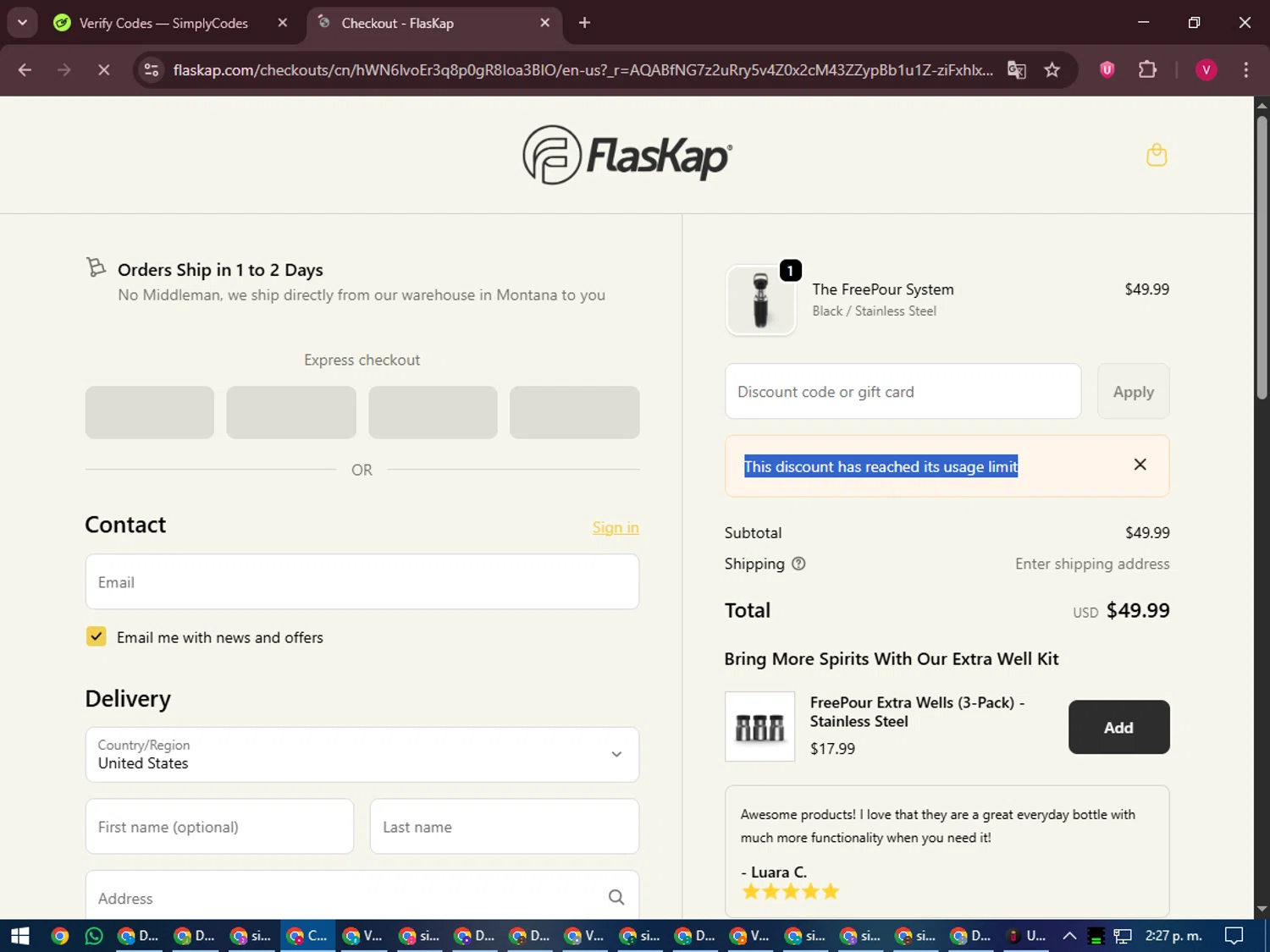The height and width of the screenshot is (952, 1270).
Task: Click The FreePour System product thumbnail
Action: click(x=760, y=300)
